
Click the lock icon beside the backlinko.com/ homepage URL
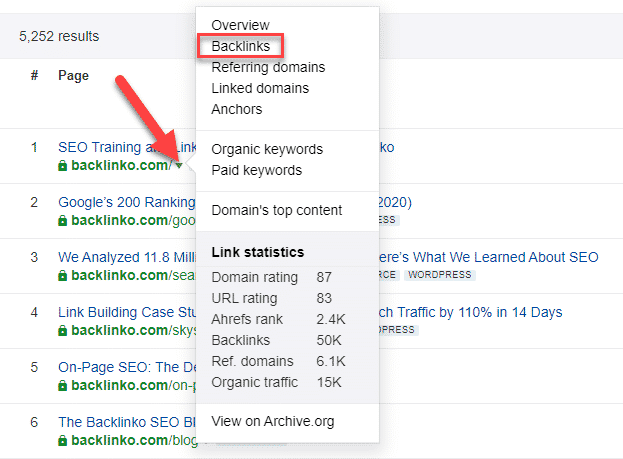(63, 165)
